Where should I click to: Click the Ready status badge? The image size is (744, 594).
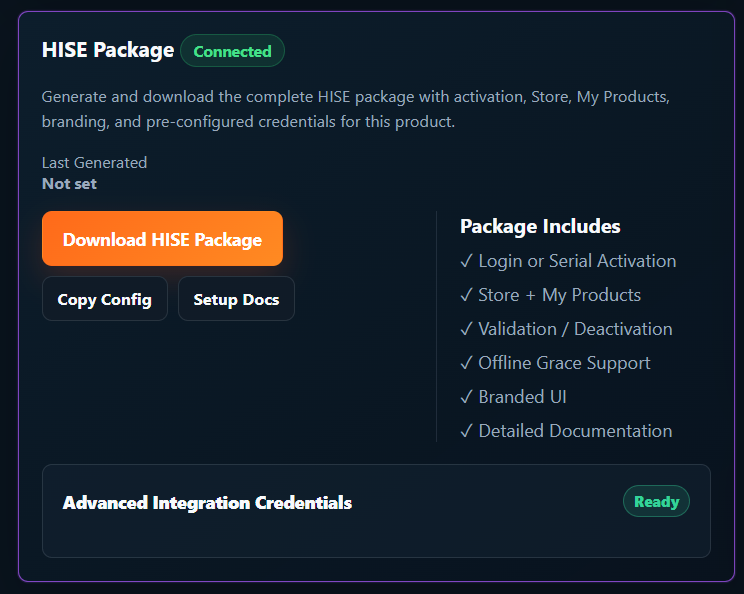point(656,501)
